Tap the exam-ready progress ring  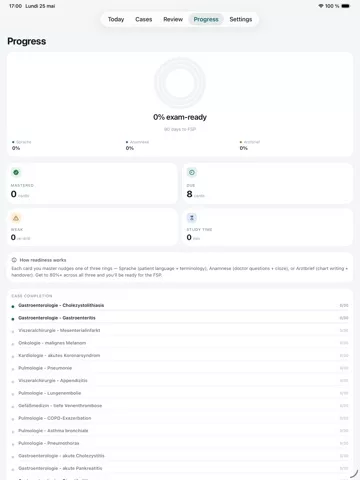click(x=180, y=83)
